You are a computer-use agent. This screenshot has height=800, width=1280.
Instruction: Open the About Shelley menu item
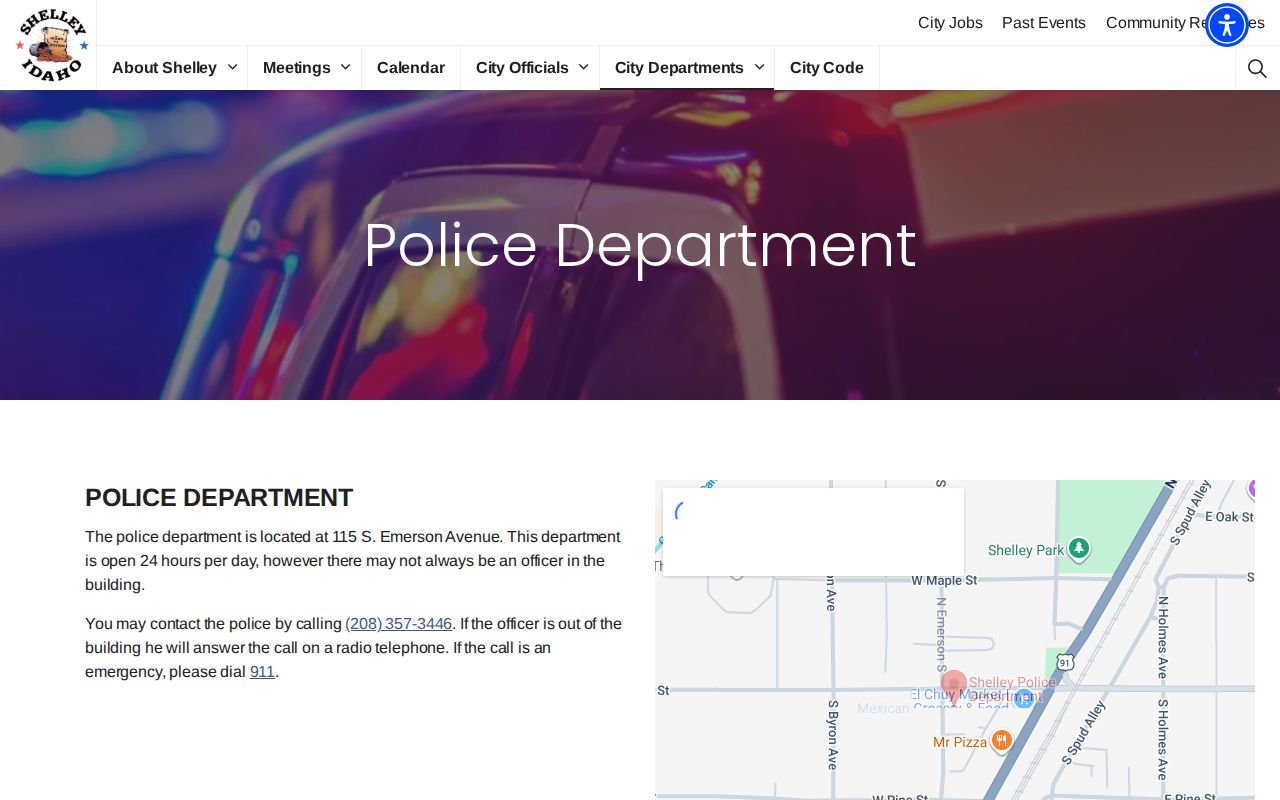coord(164,67)
